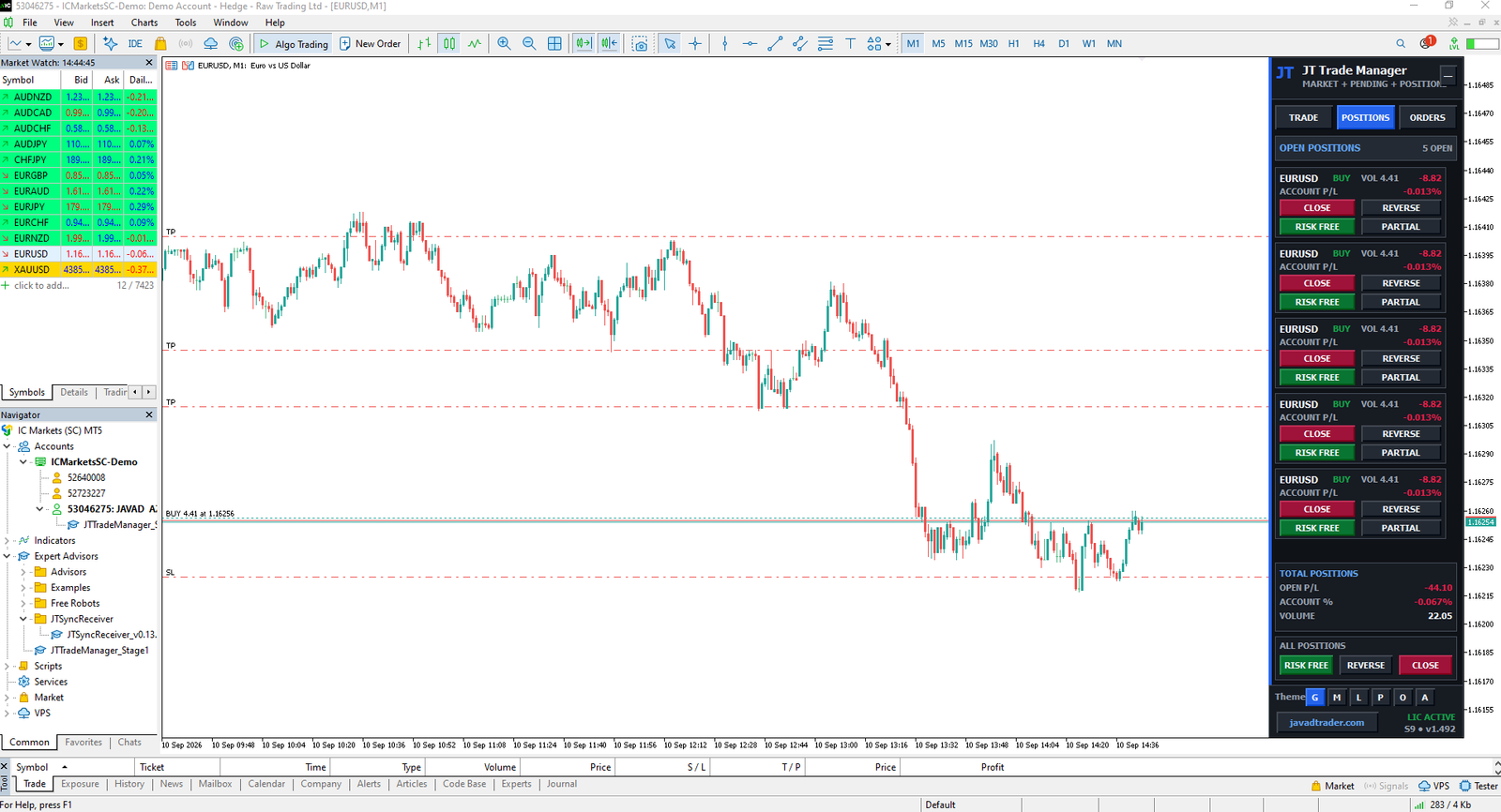Switch to the H1 timeframe
This screenshot has width=1501, height=812.
pyautogui.click(x=1013, y=43)
